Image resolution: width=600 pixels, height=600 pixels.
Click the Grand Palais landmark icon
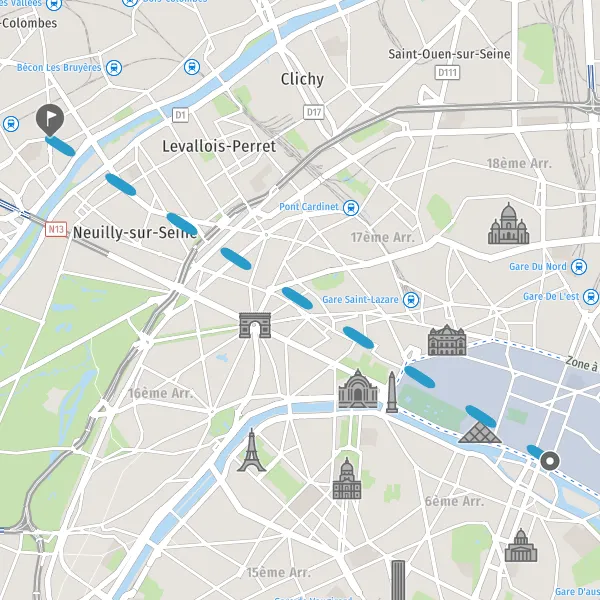click(x=358, y=388)
